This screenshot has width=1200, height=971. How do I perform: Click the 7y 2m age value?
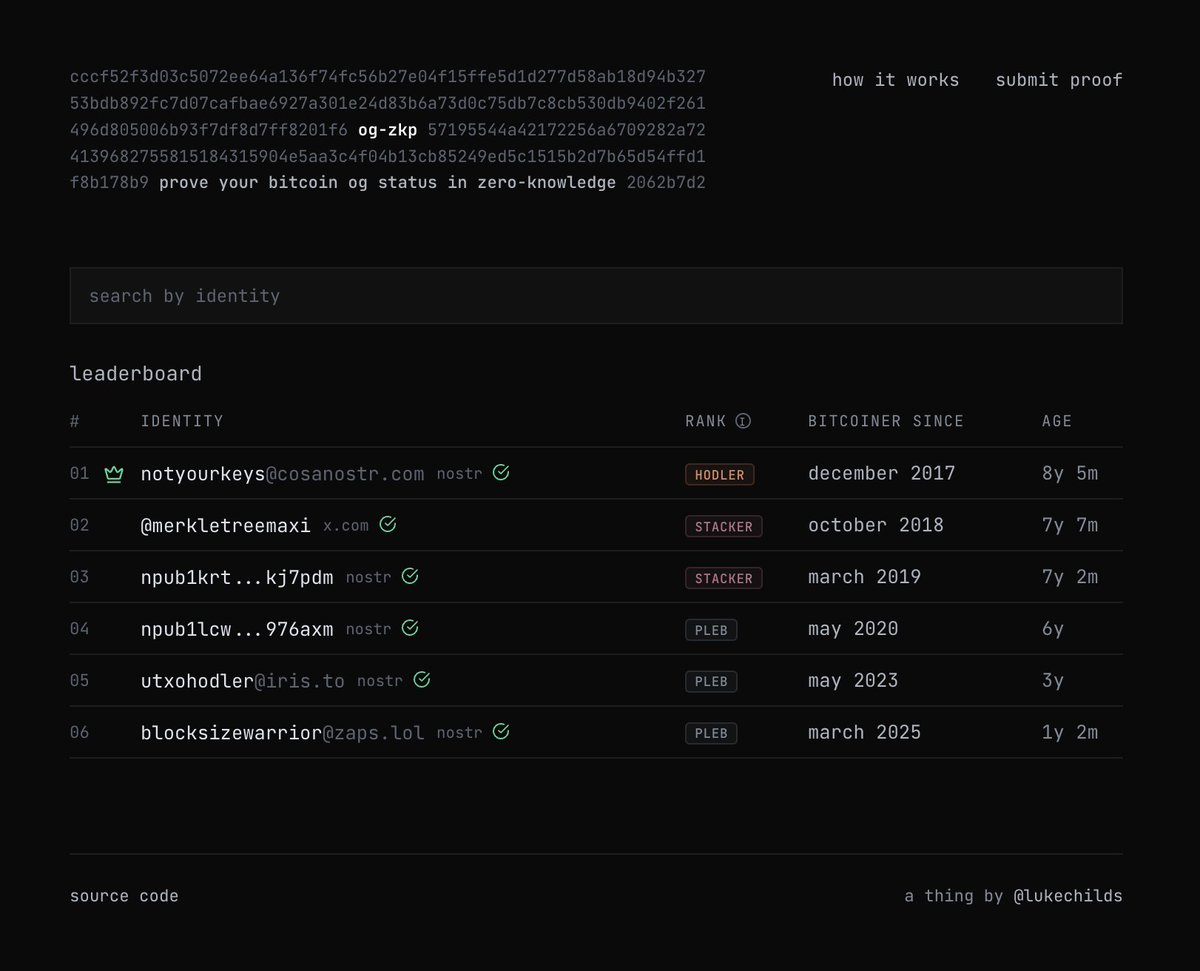pos(1070,577)
